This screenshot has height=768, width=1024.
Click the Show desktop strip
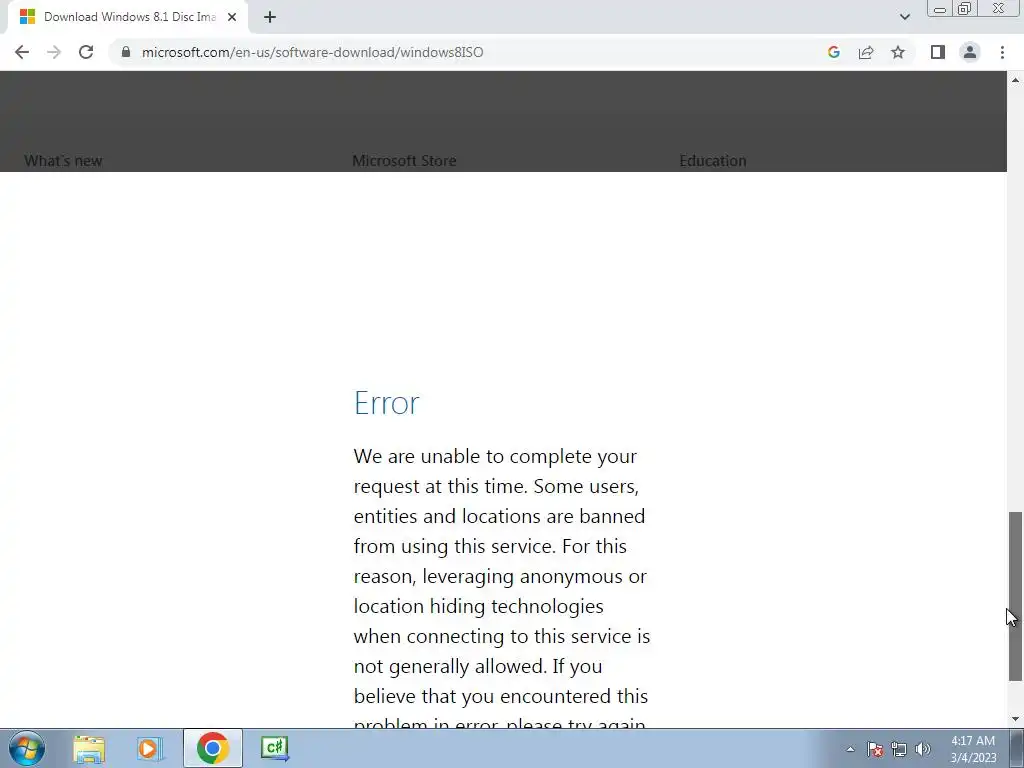click(1017, 748)
